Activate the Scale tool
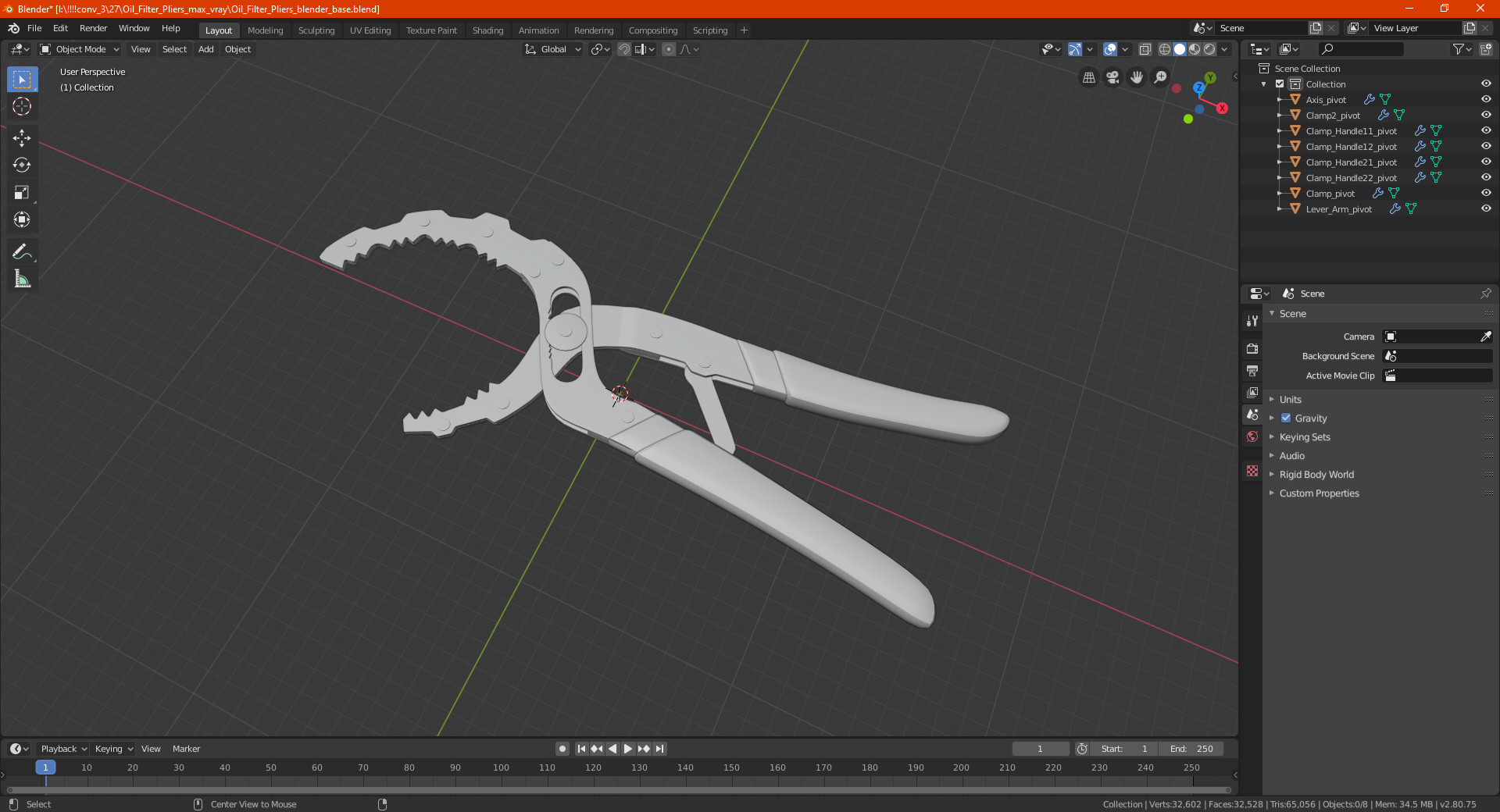1500x812 pixels. [22, 193]
